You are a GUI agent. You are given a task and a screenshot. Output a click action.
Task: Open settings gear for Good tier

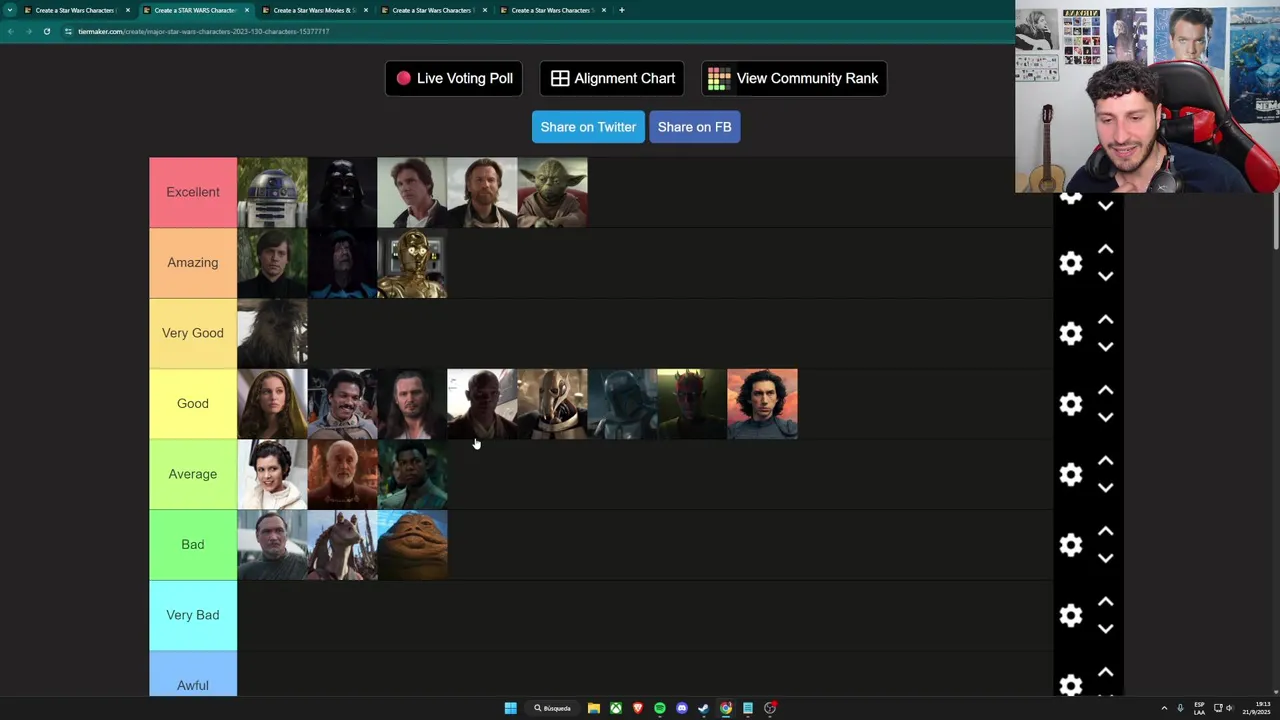tap(1071, 404)
